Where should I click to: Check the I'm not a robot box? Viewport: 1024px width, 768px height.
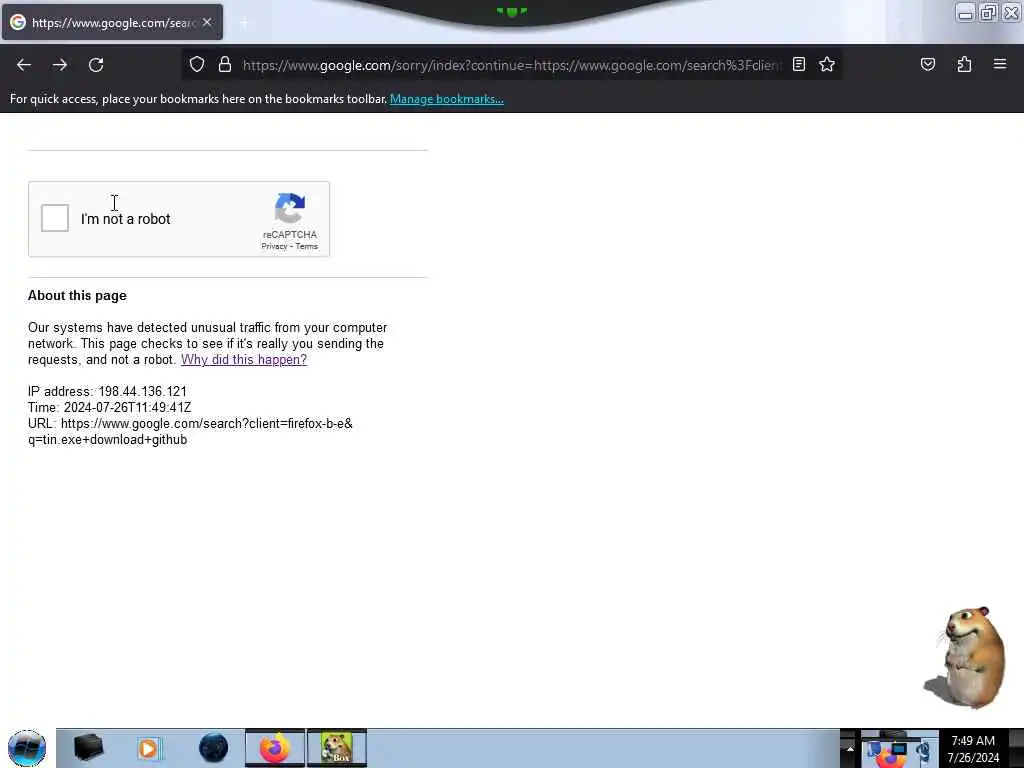(55, 218)
